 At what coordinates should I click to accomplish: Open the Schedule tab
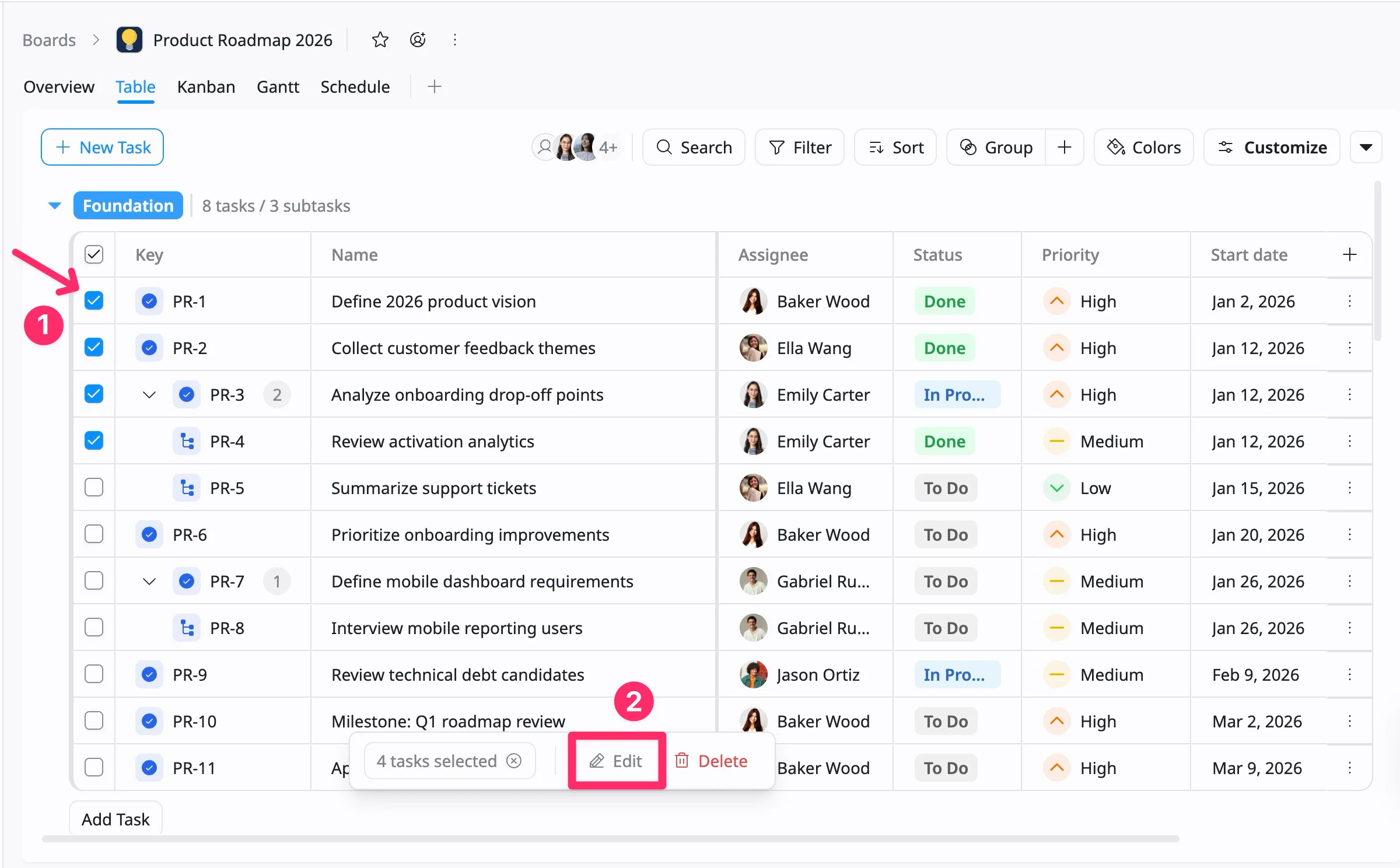pyautogui.click(x=355, y=86)
